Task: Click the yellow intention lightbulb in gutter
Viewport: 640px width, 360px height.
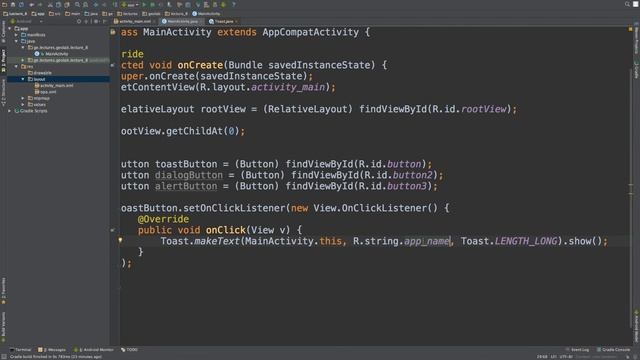Action: [120, 240]
